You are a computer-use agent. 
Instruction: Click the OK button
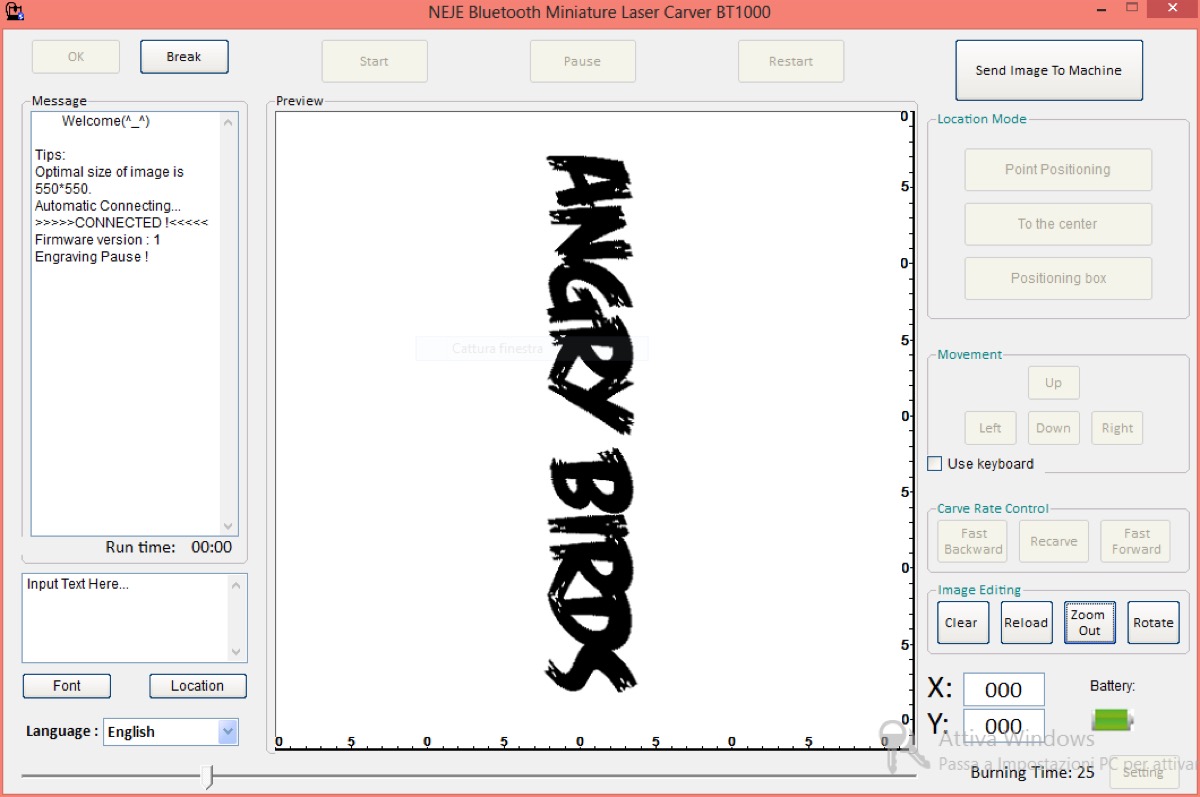[x=76, y=57]
